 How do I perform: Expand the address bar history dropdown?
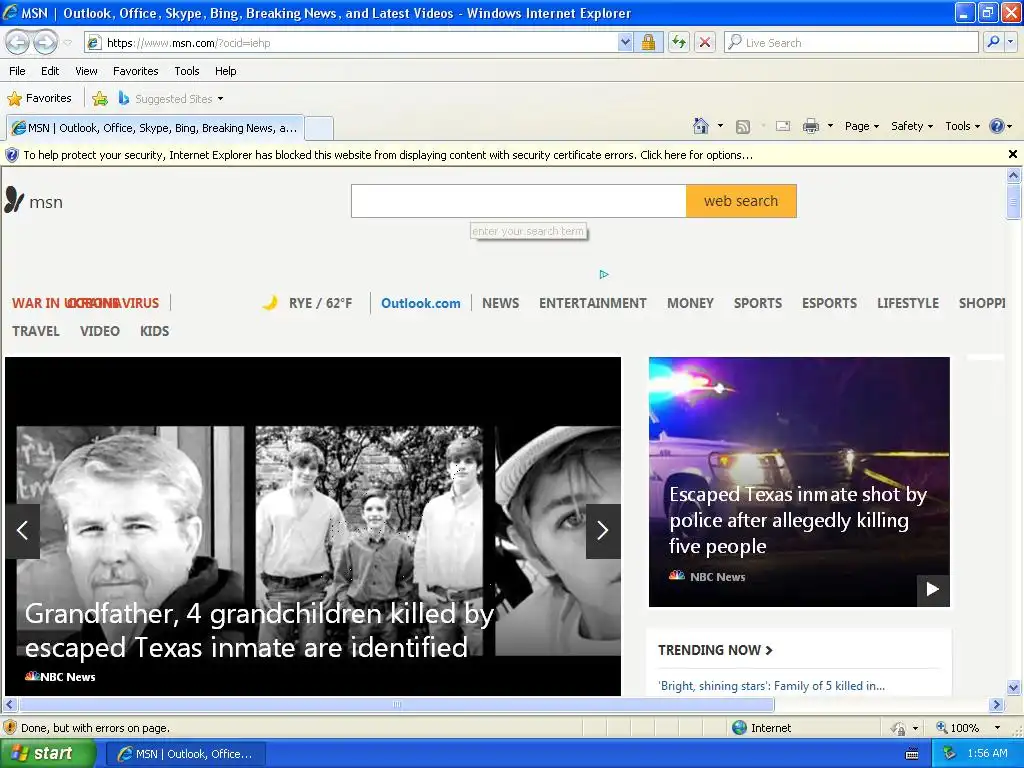[625, 43]
